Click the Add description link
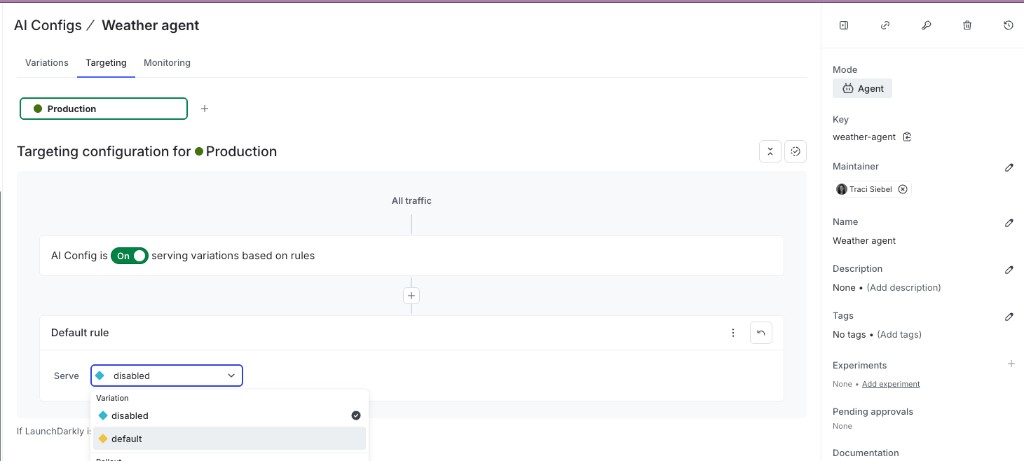Viewport: 1024px width, 461px height. coord(904,287)
